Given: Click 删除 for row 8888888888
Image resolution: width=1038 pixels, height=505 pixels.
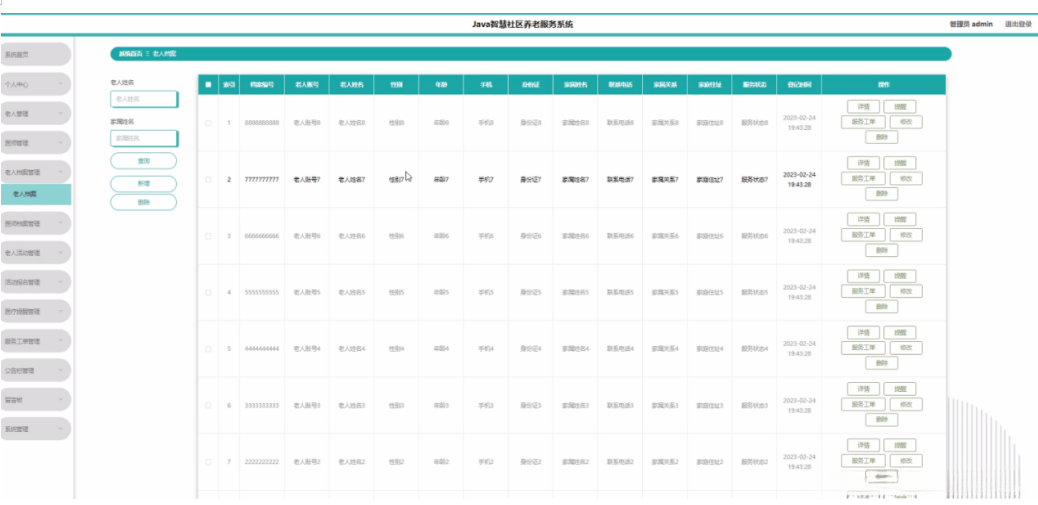Looking at the screenshot, I should tap(882, 138).
